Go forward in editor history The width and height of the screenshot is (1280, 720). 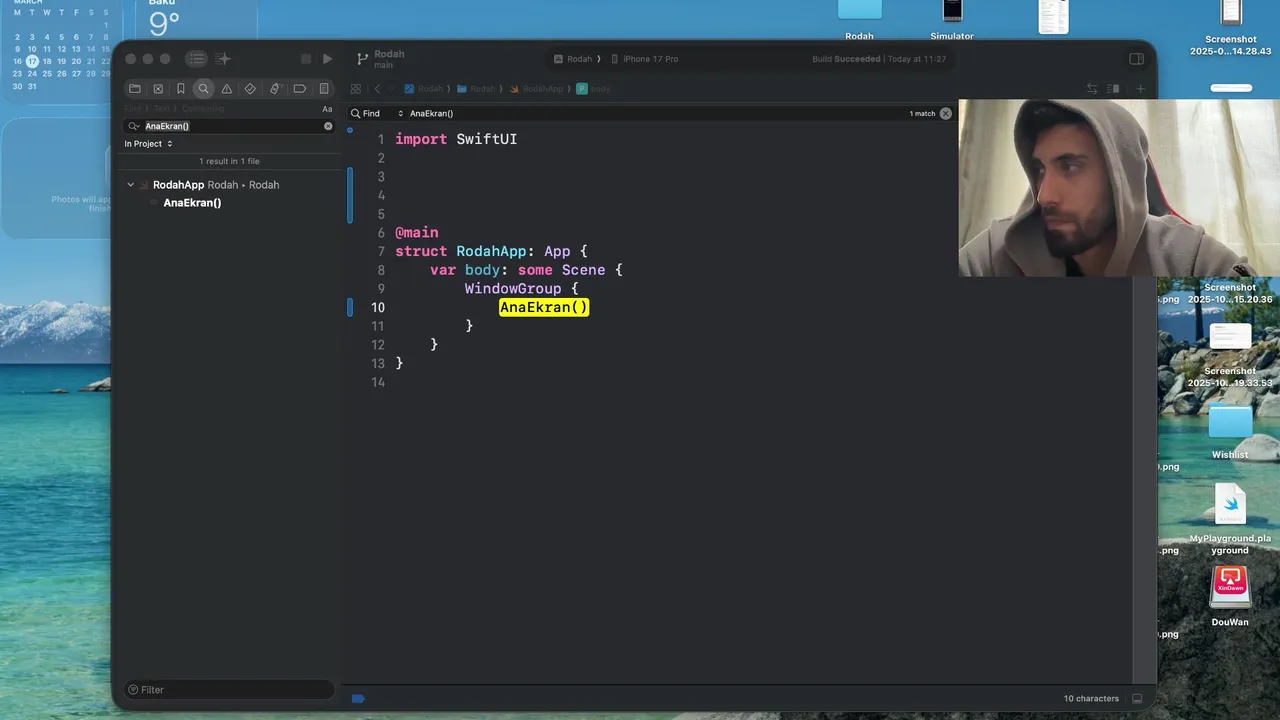pos(392,89)
